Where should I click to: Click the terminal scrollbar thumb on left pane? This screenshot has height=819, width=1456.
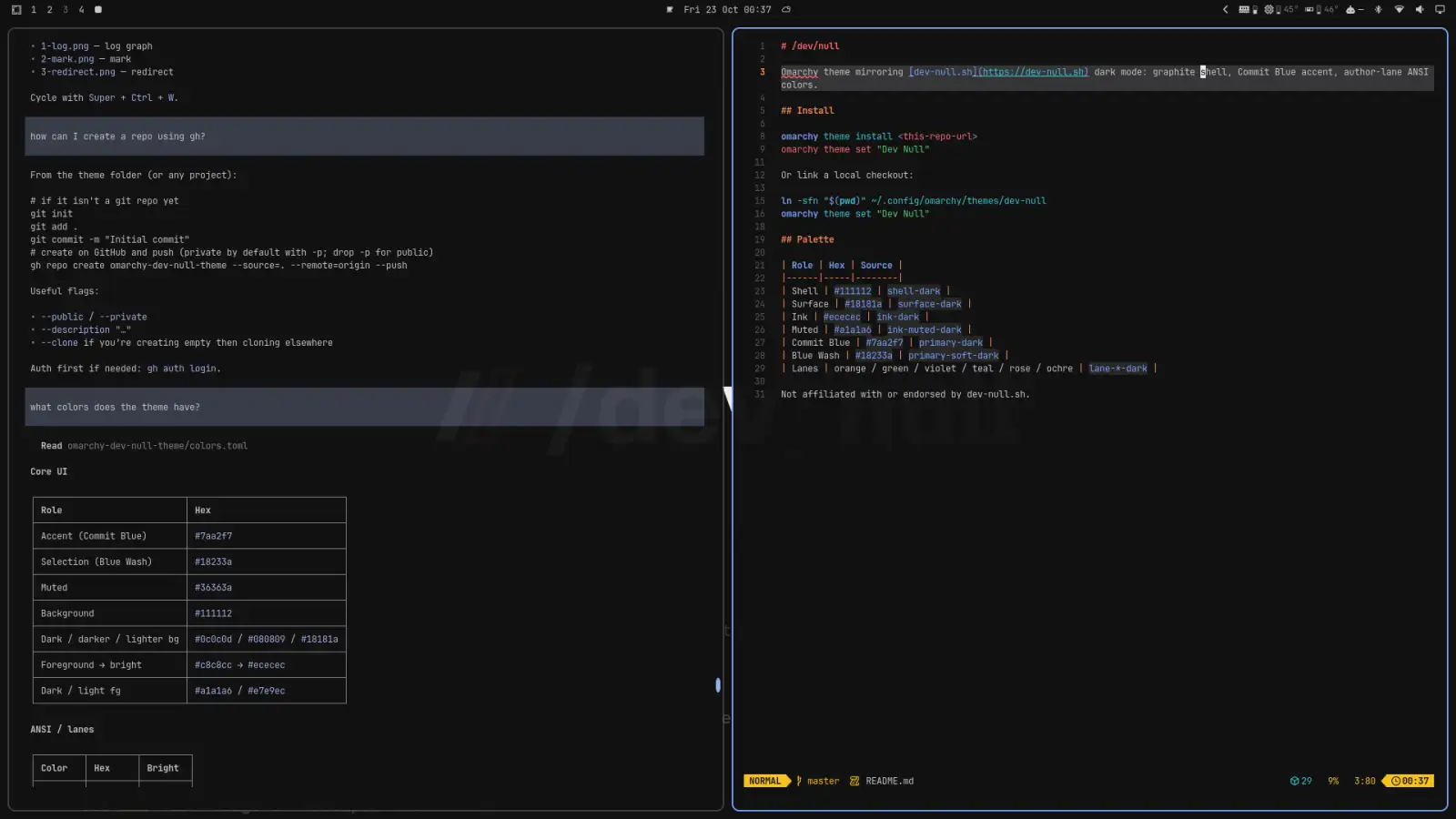click(718, 684)
